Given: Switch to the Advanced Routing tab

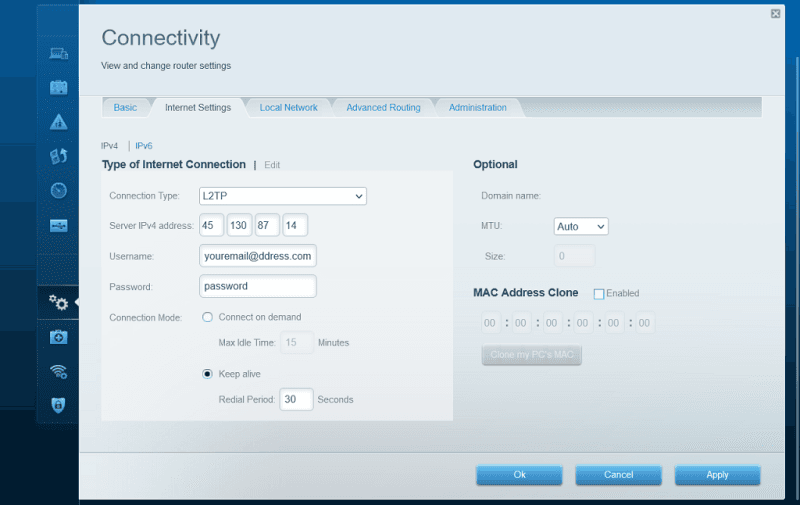Looking at the screenshot, I should point(383,108).
